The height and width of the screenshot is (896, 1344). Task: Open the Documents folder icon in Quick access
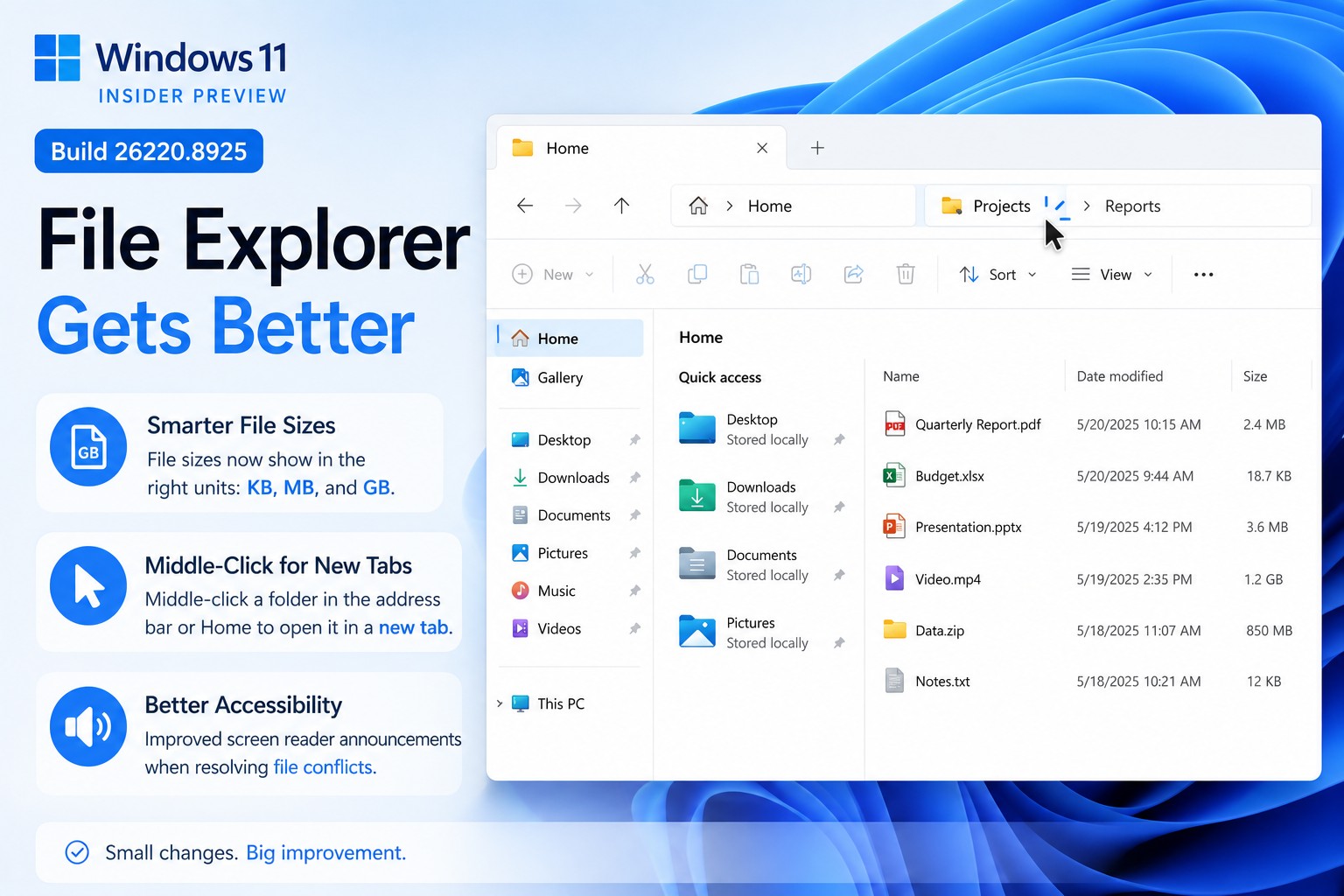(697, 563)
